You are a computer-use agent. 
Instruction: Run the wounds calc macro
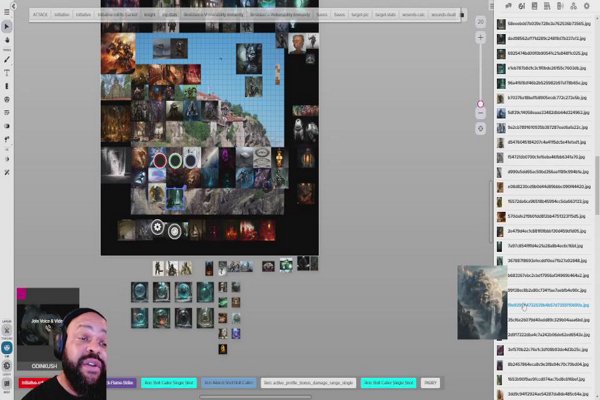(413, 15)
